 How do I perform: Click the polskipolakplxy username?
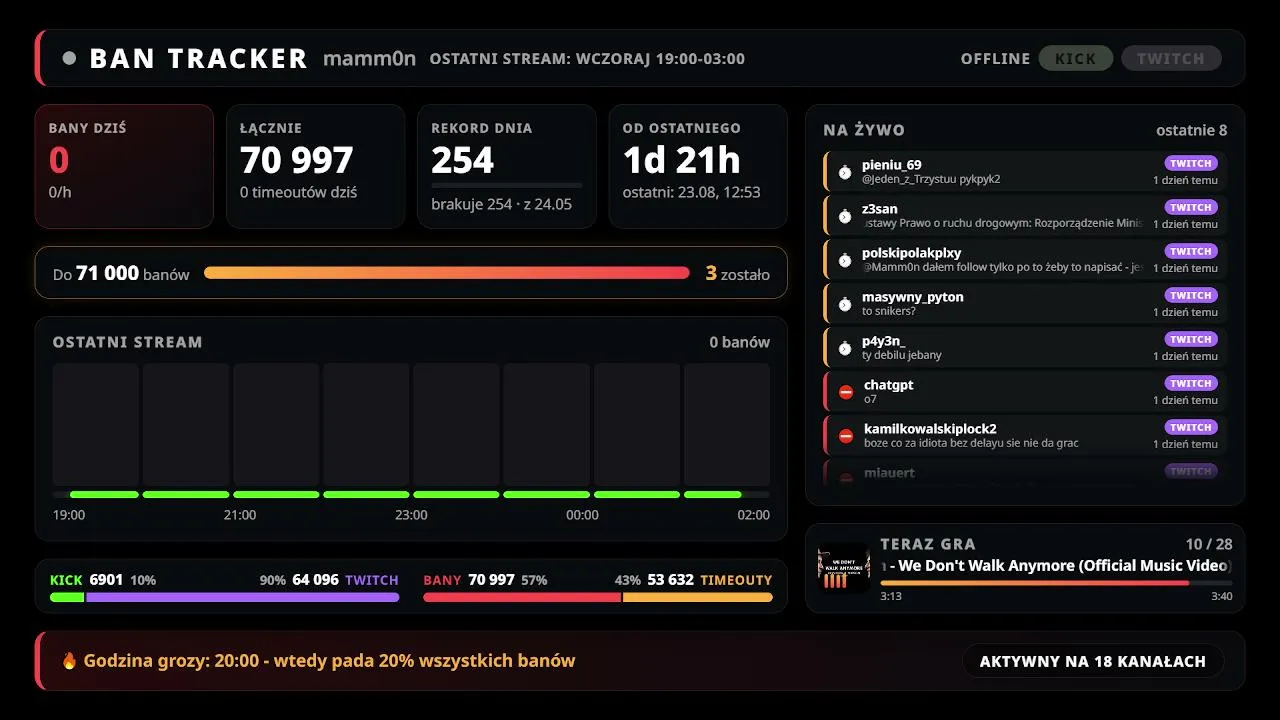pyautogui.click(x=912, y=253)
